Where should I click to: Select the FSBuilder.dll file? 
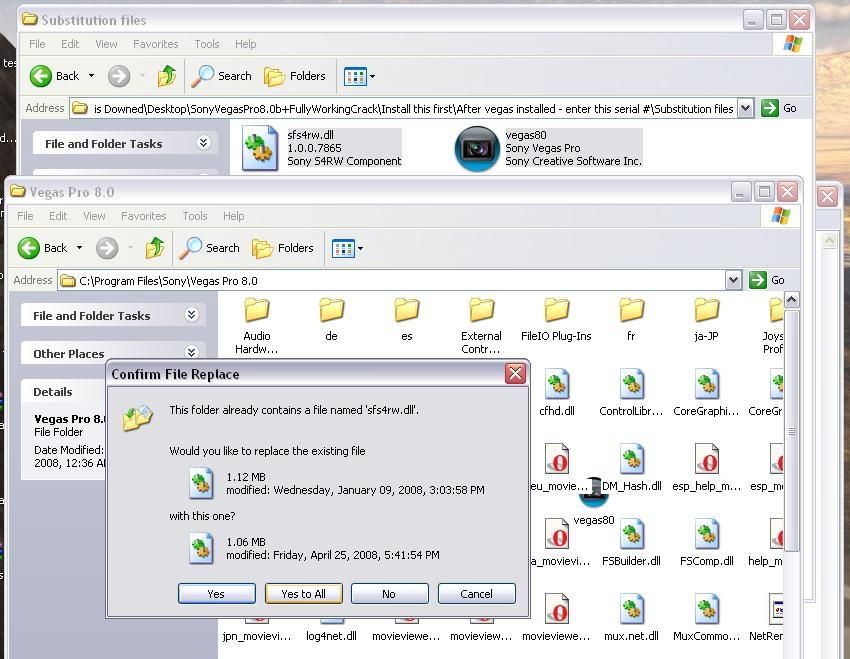632,543
